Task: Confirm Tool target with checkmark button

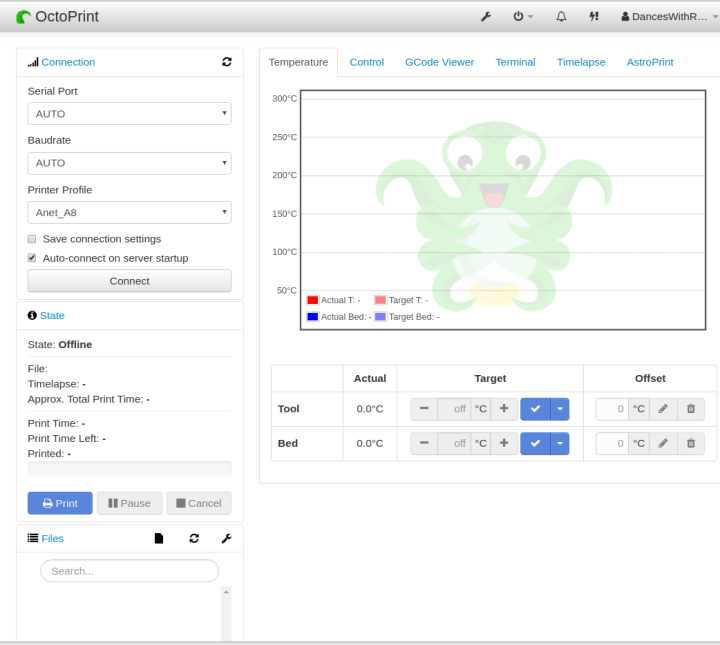Action: [x=535, y=409]
